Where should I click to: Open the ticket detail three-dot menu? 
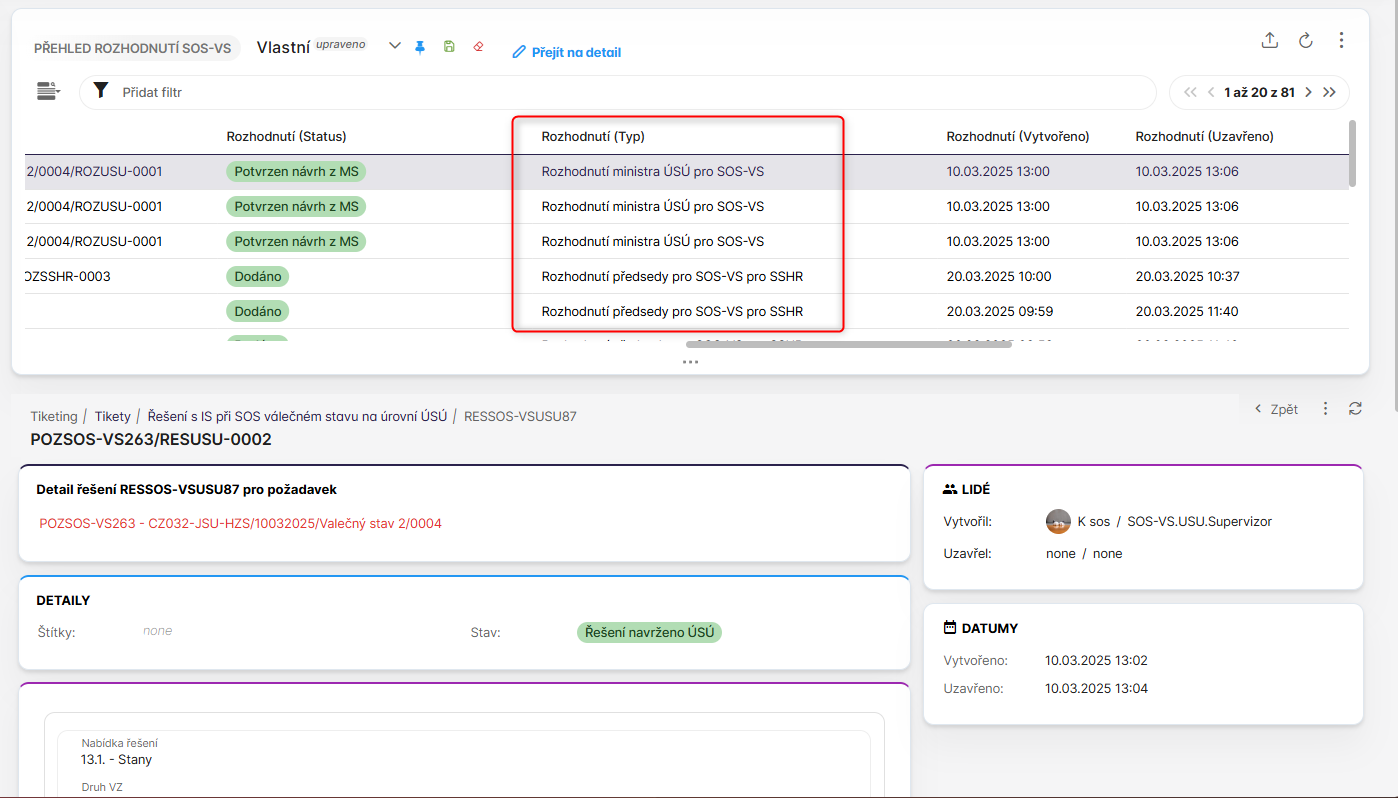point(1325,408)
